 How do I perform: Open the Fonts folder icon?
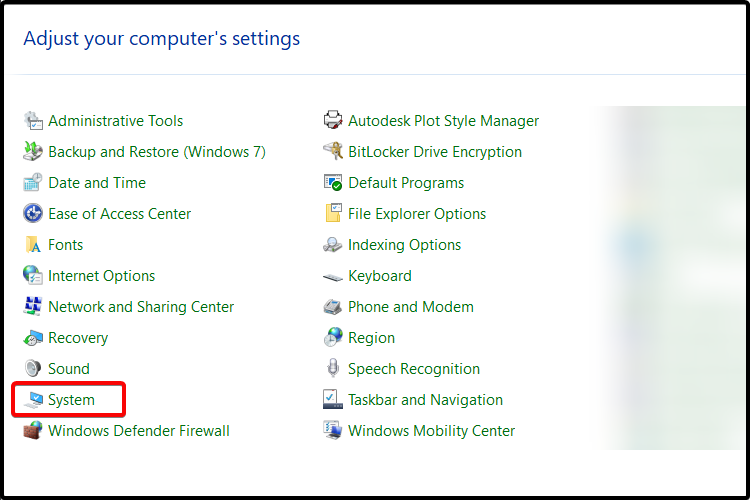click(x=33, y=244)
